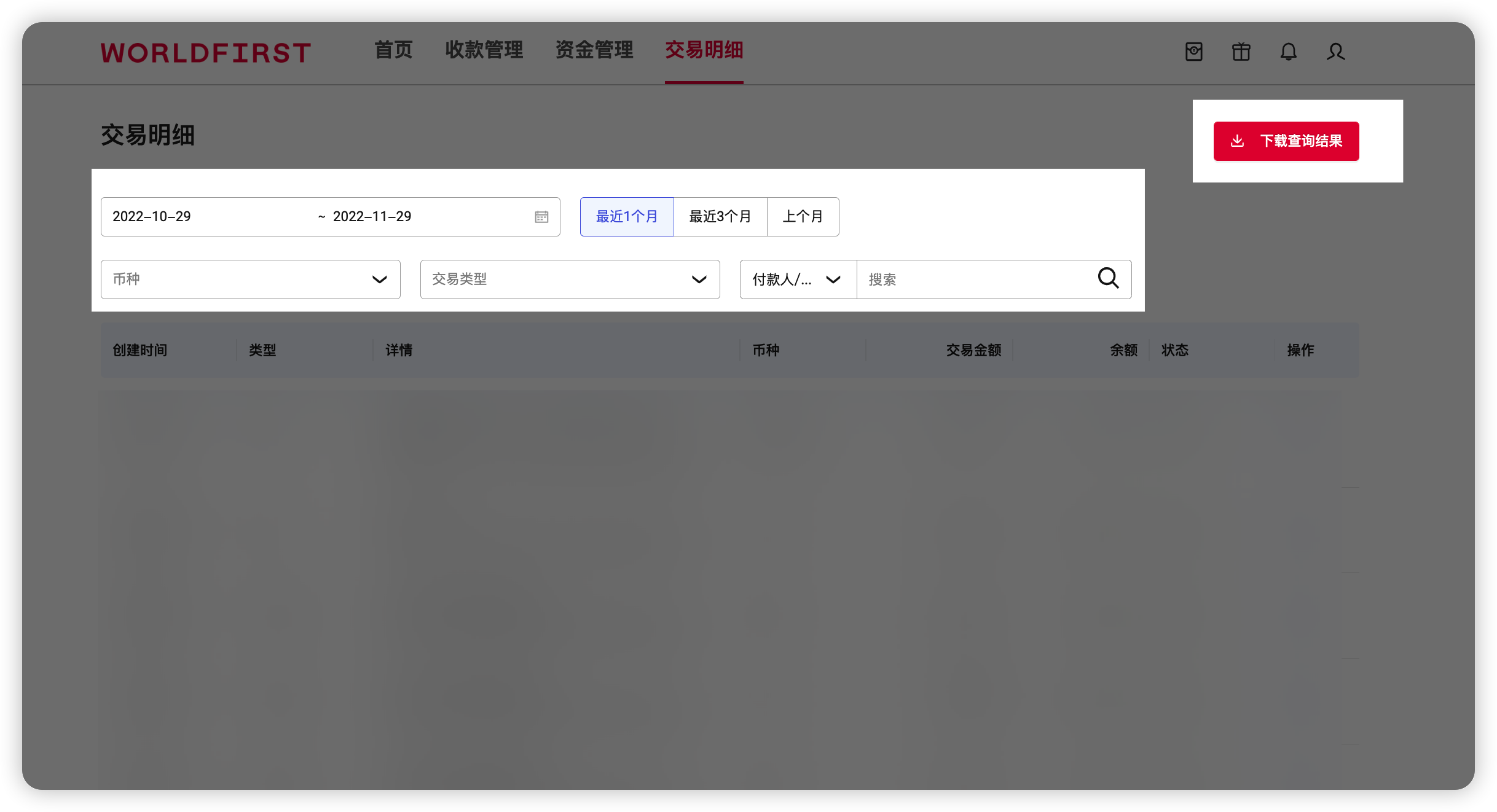1497x812 pixels.
Task: Select the 上个月 time filter
Action: click(803, 216)
